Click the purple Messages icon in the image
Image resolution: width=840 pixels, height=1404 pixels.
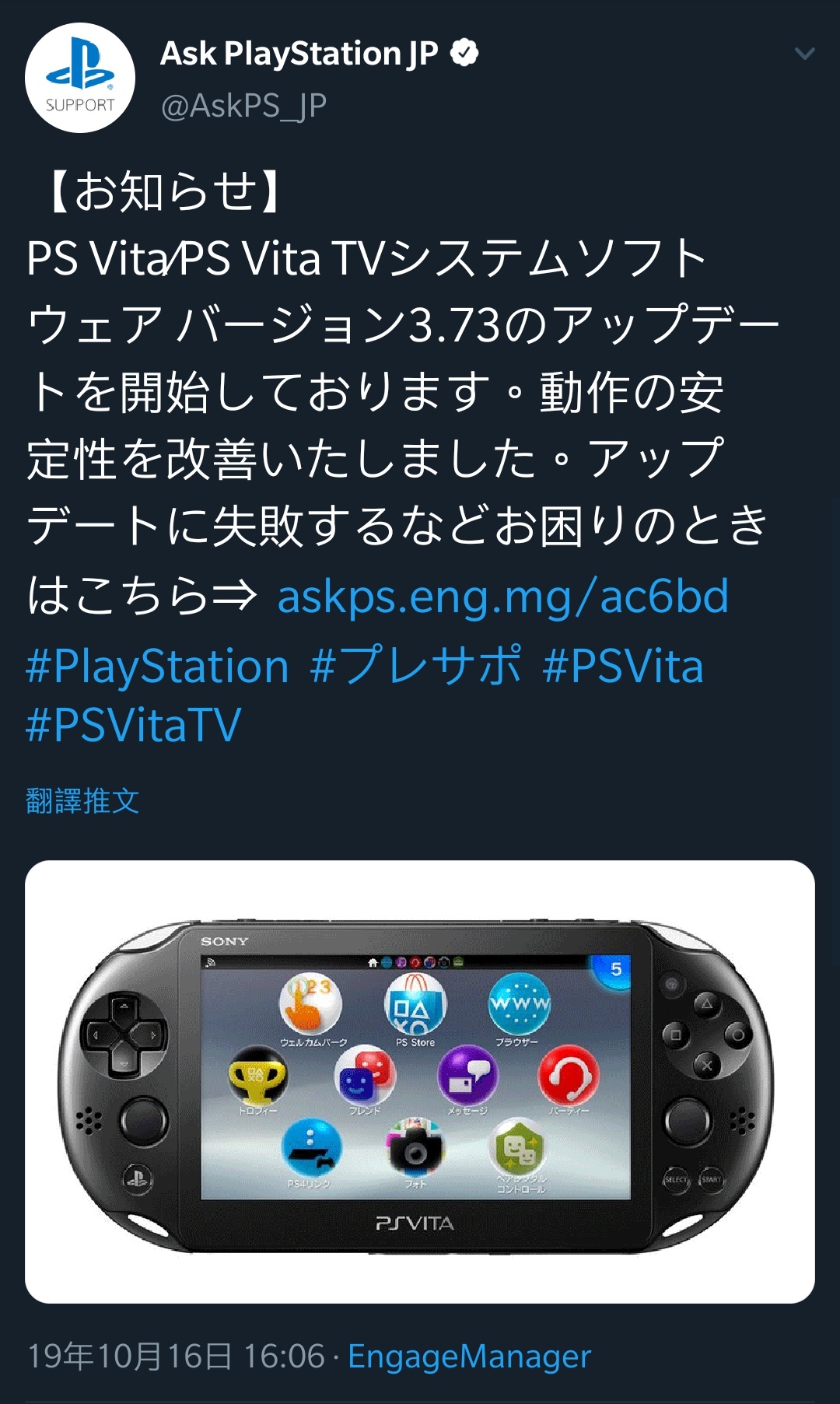(x=467, y=1076)
